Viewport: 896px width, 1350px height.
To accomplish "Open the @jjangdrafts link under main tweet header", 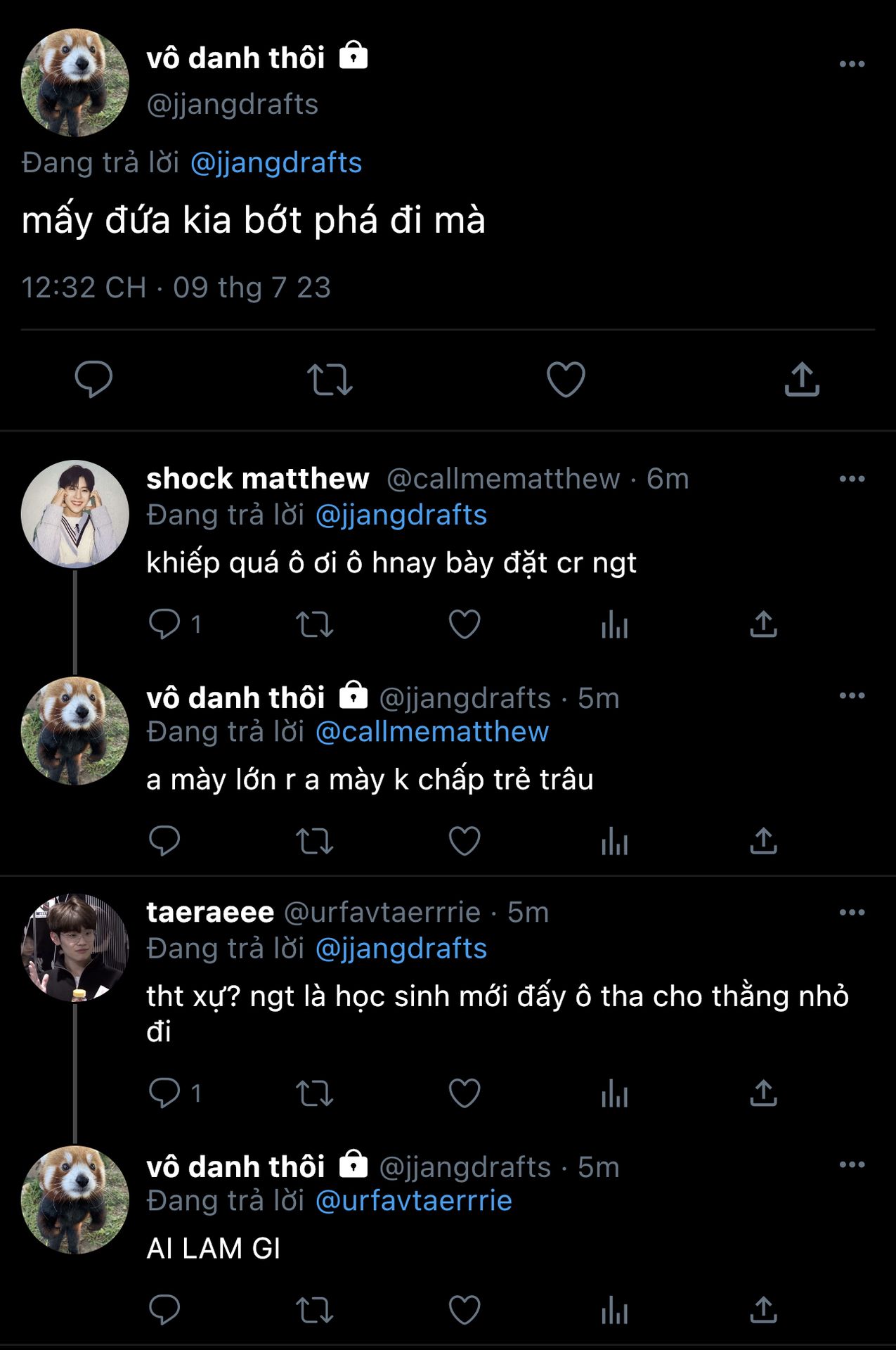I will coord(276,163).
